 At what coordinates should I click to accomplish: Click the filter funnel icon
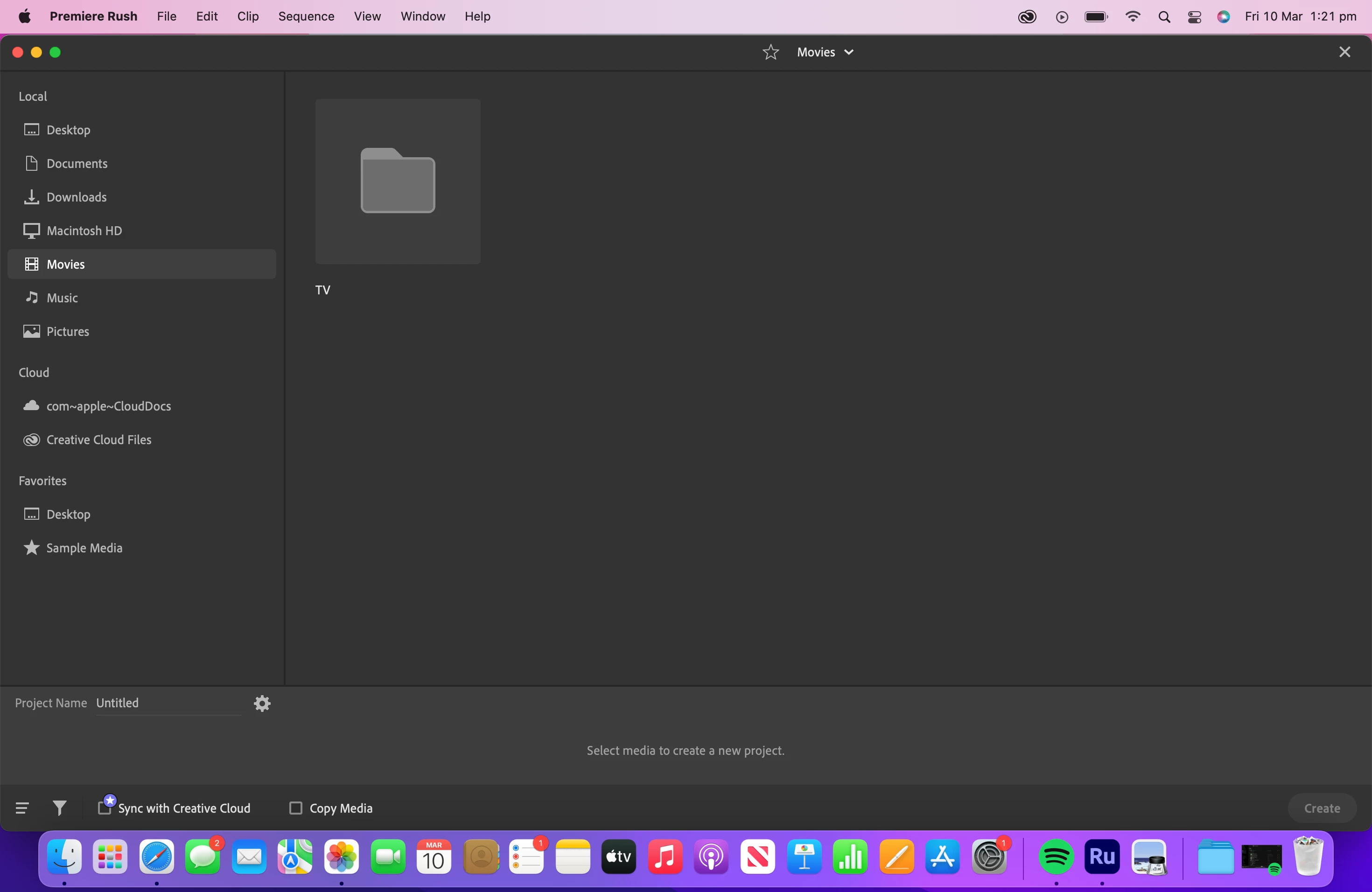[59, 808]
